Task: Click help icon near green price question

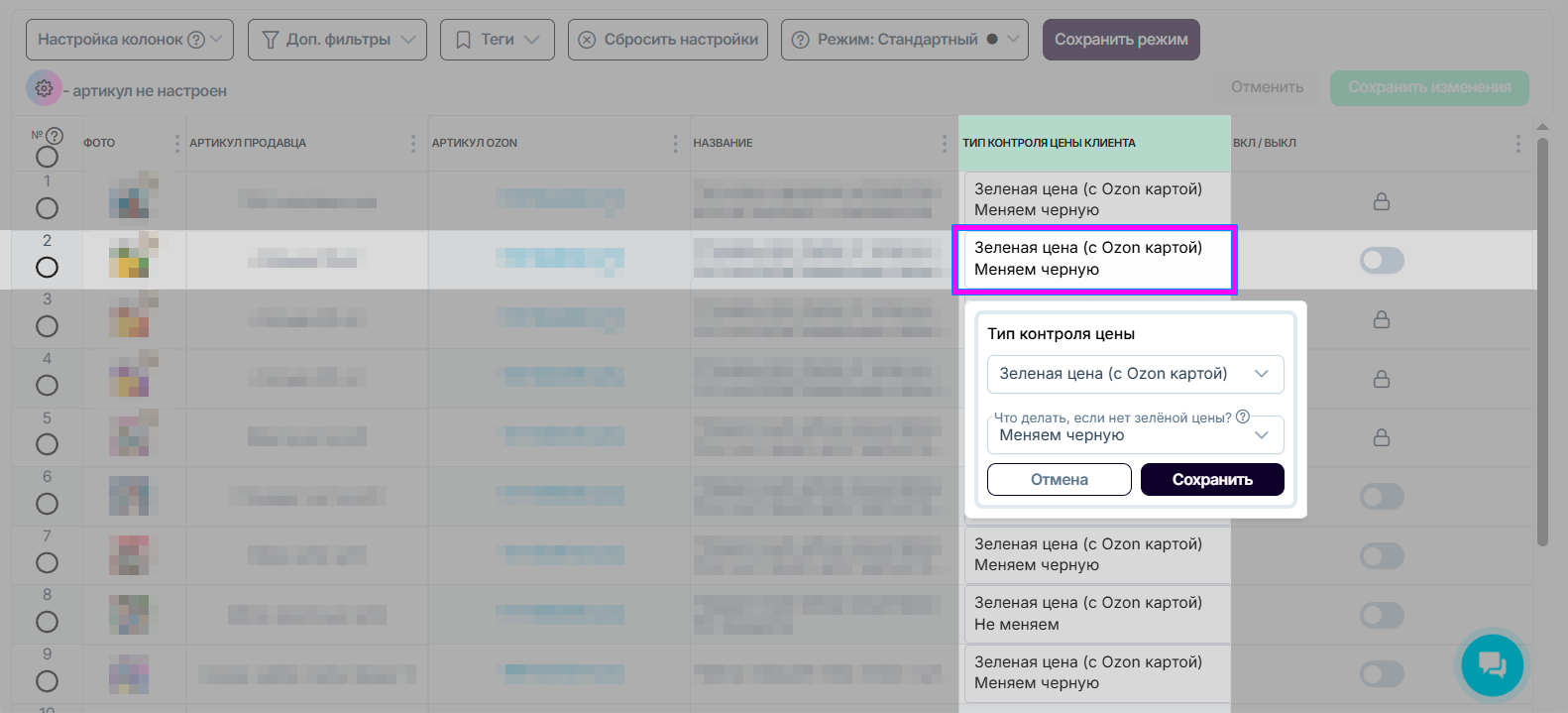Action: (1243, 416)
